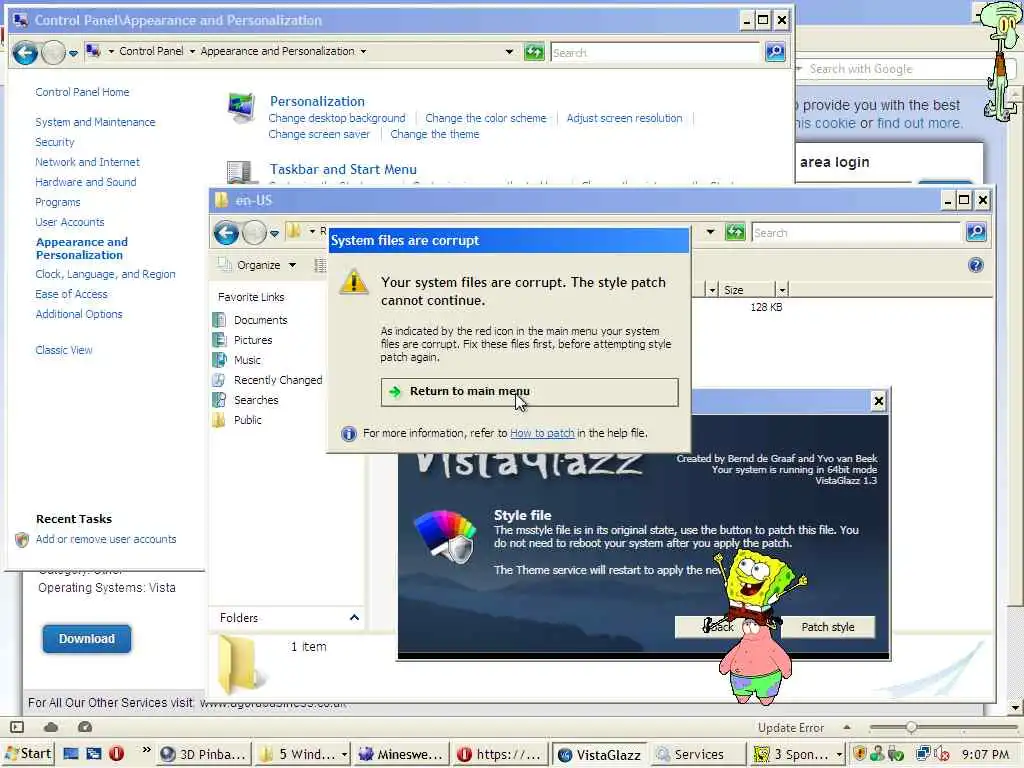1024x768 pixels.
Task: Click refresh icon in Control Panel address bar
Action: click(534, 52)
